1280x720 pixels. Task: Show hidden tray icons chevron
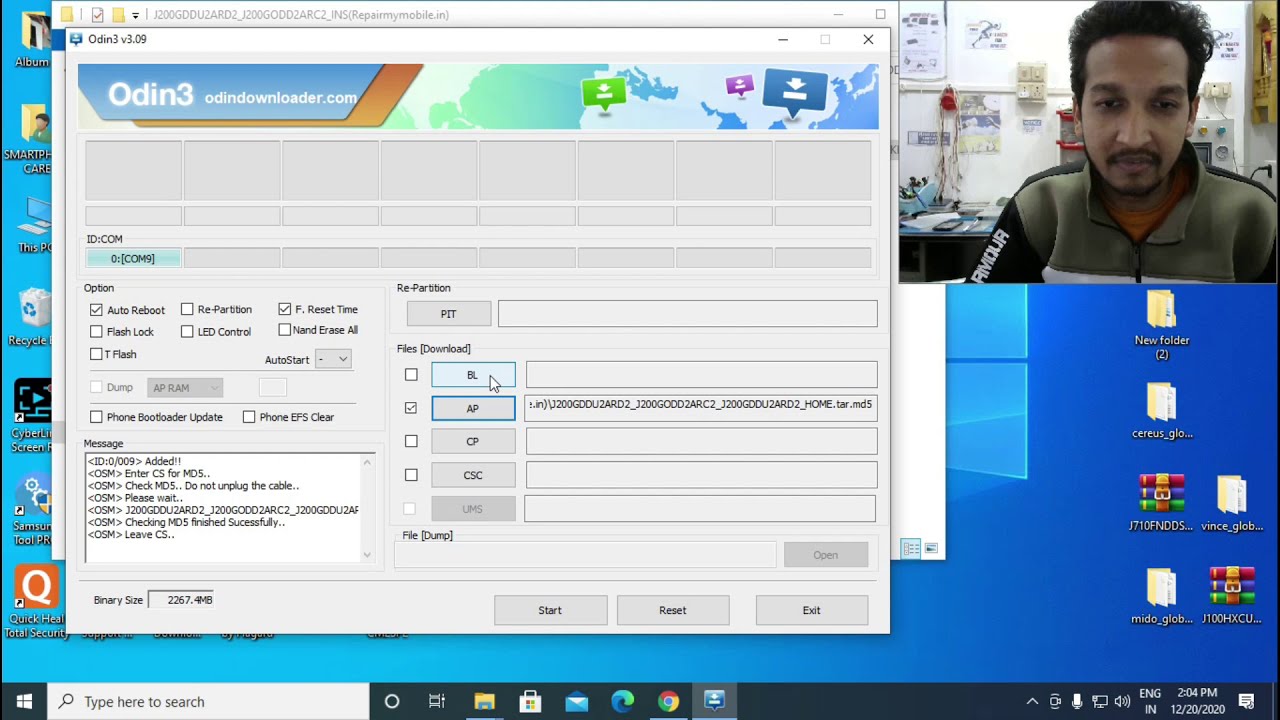pyautogui.click(x=1032, y=701)
